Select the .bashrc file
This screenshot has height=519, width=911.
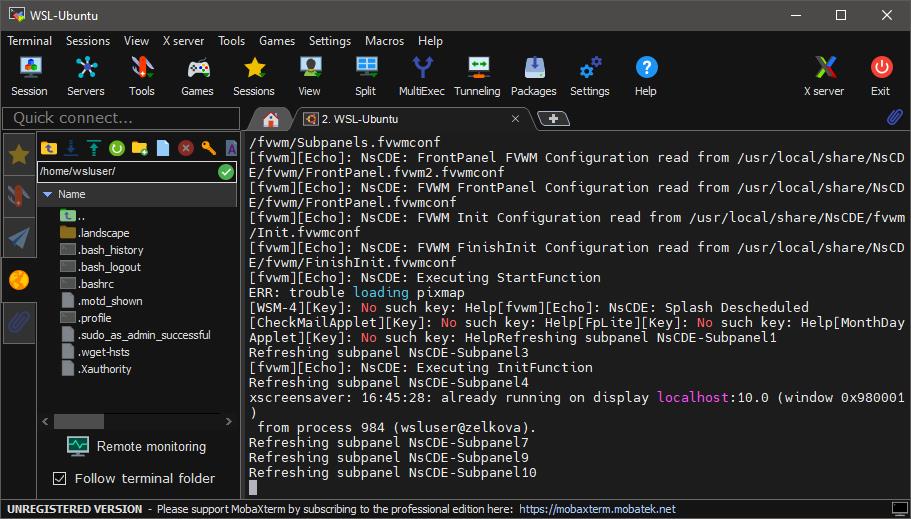click(x=87, y=284)
